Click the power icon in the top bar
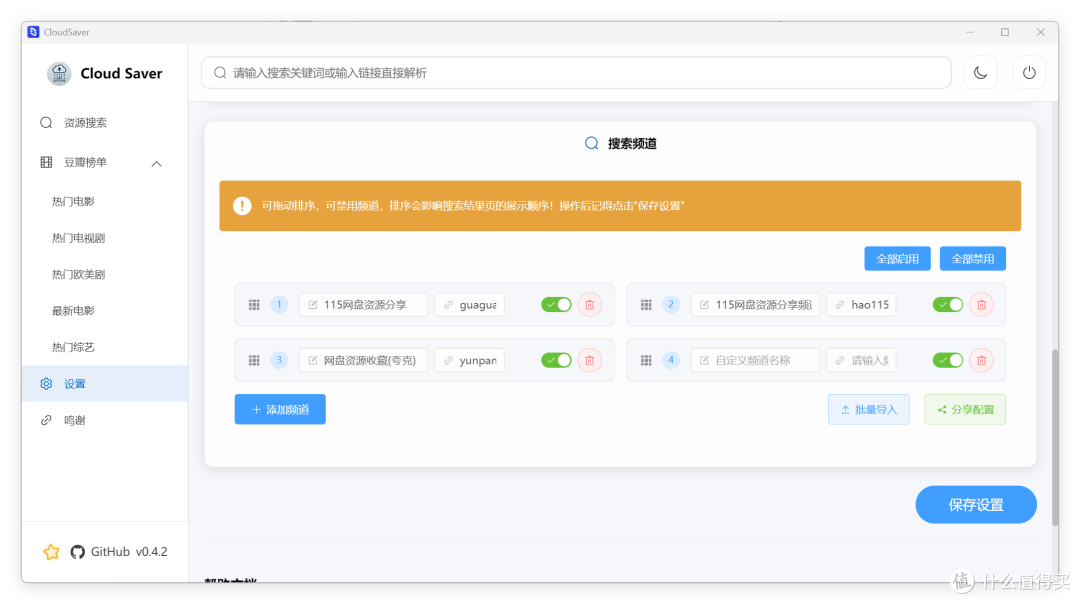 coord(1028,71)
